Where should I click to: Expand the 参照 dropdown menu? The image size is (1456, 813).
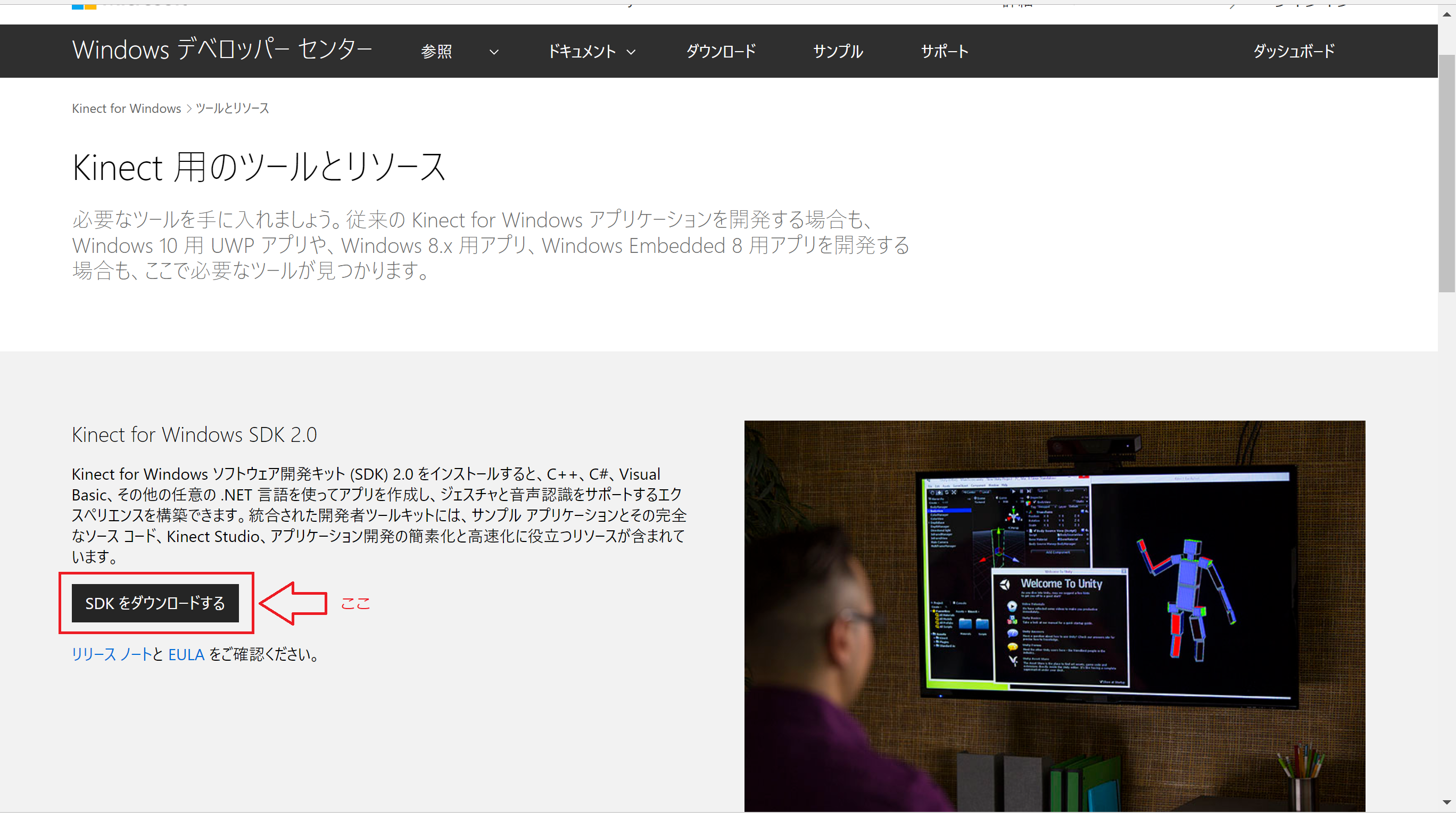[437, 51]
